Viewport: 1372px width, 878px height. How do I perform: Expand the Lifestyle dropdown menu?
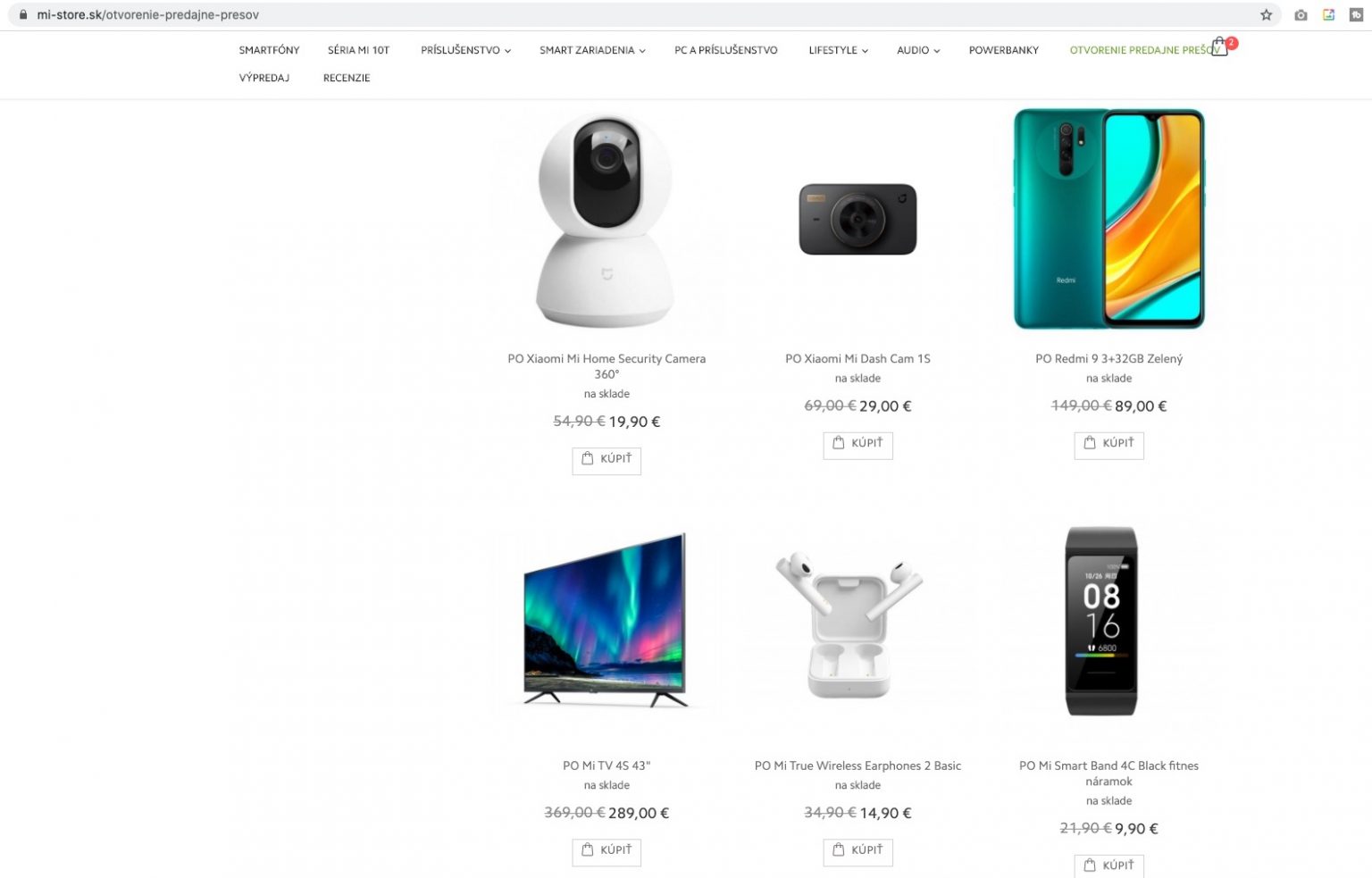pos(838,50)
